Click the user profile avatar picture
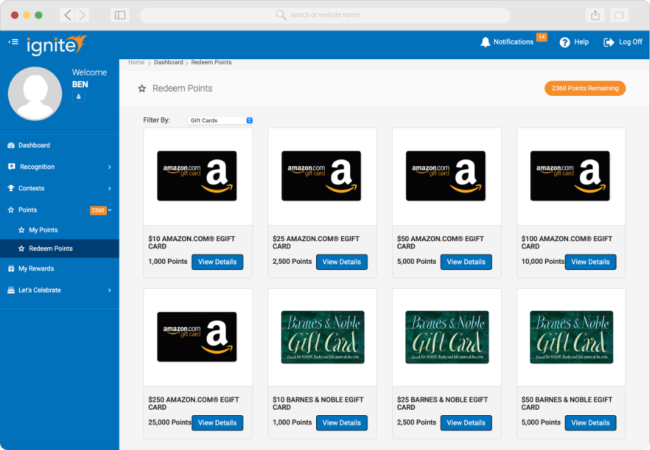650x450 pixels. [35, 94]
